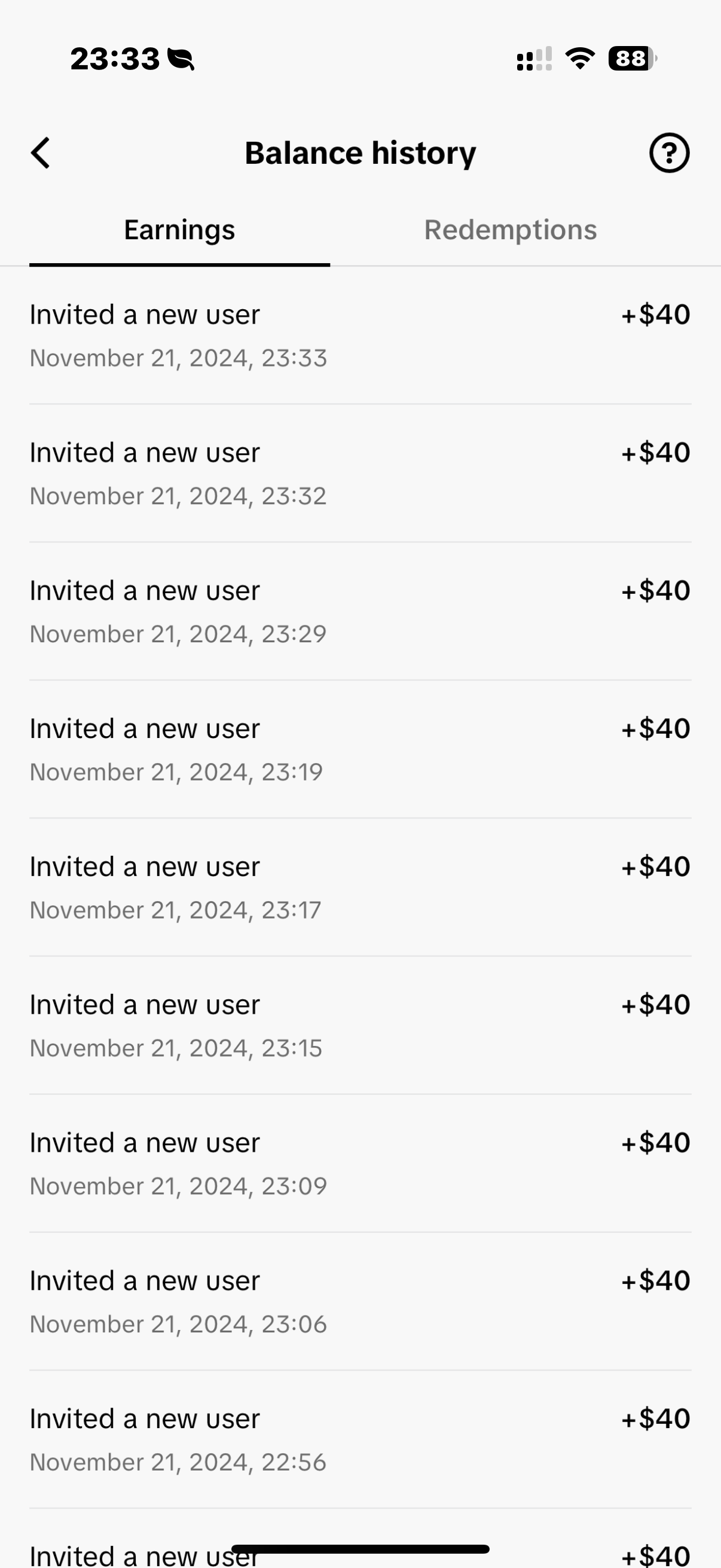
Task: Open the earning entry from 23:32
Action: click(360, 474)
